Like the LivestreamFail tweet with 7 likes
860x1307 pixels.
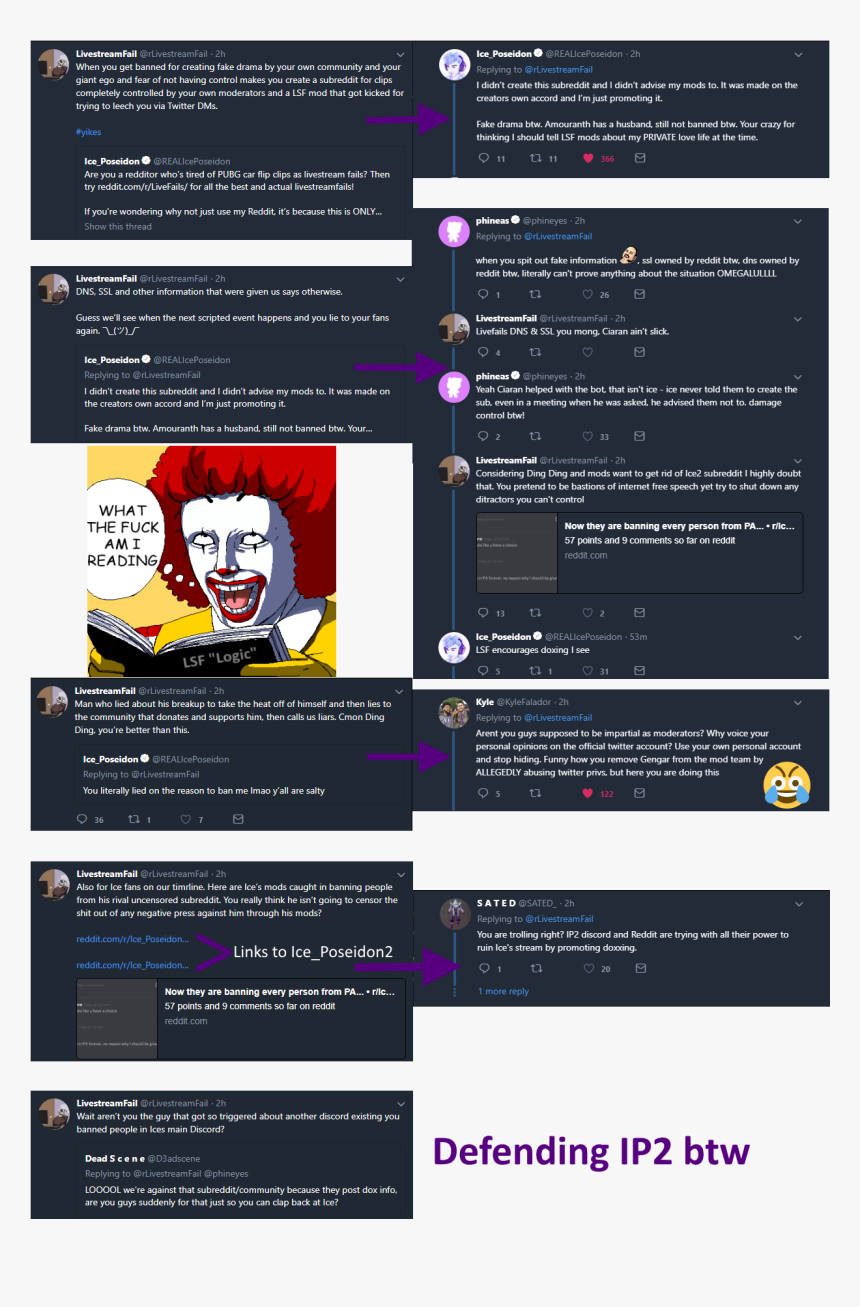pos(185,819)
